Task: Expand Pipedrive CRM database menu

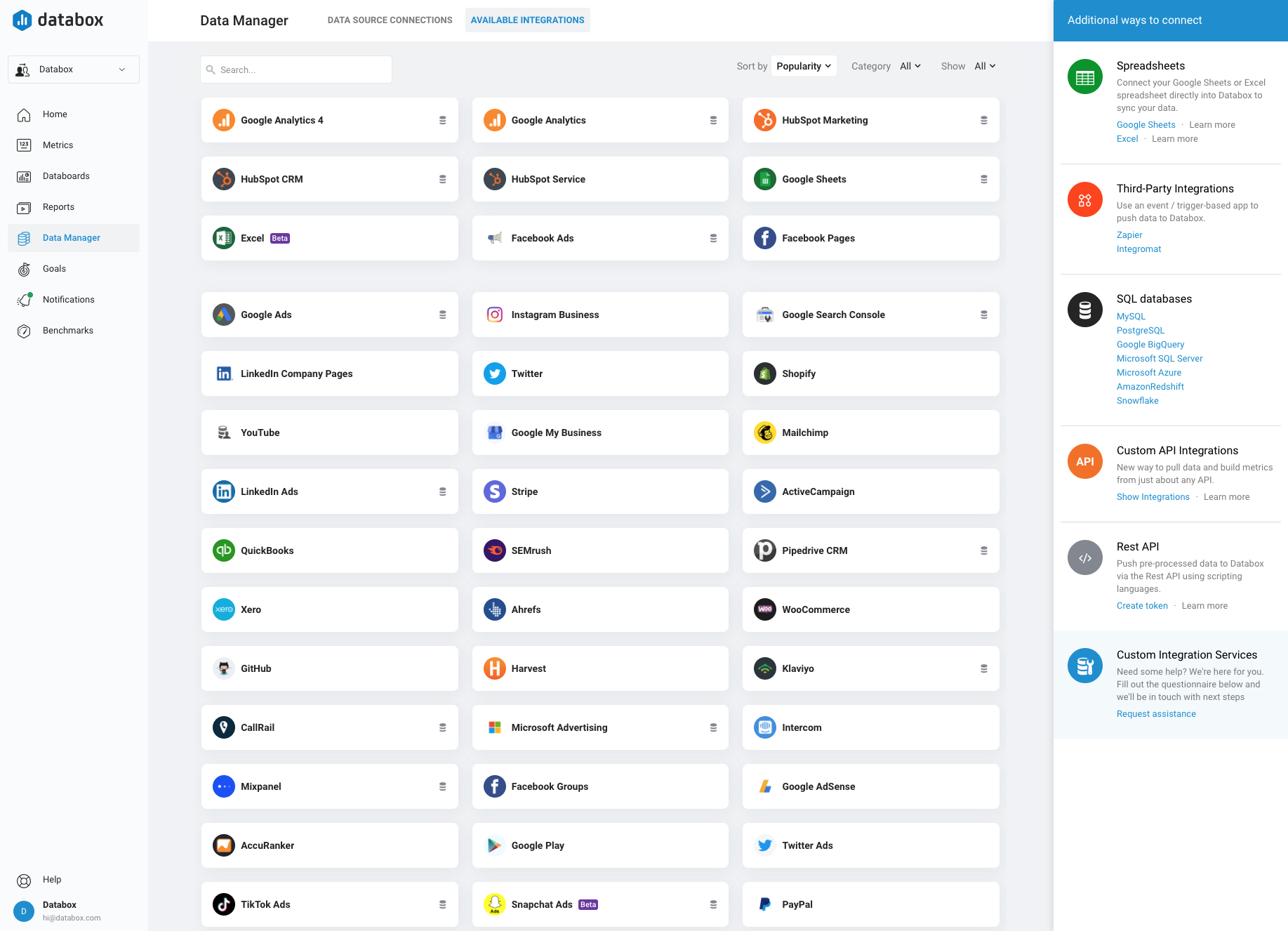Action: [984, 550]
